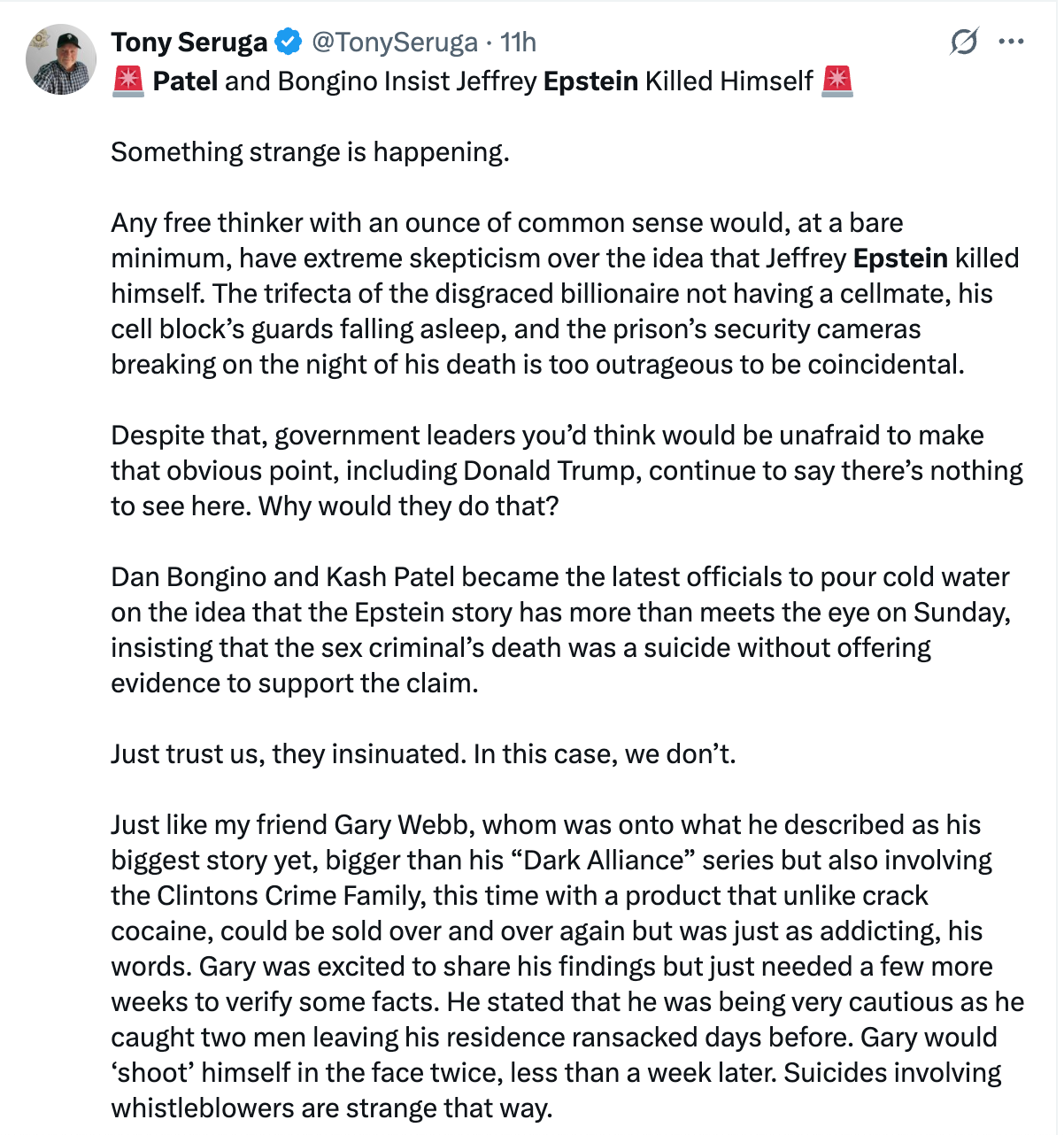
Task: Click the last line 'whistleblowers are strange'
Action: coord(331,1108)
